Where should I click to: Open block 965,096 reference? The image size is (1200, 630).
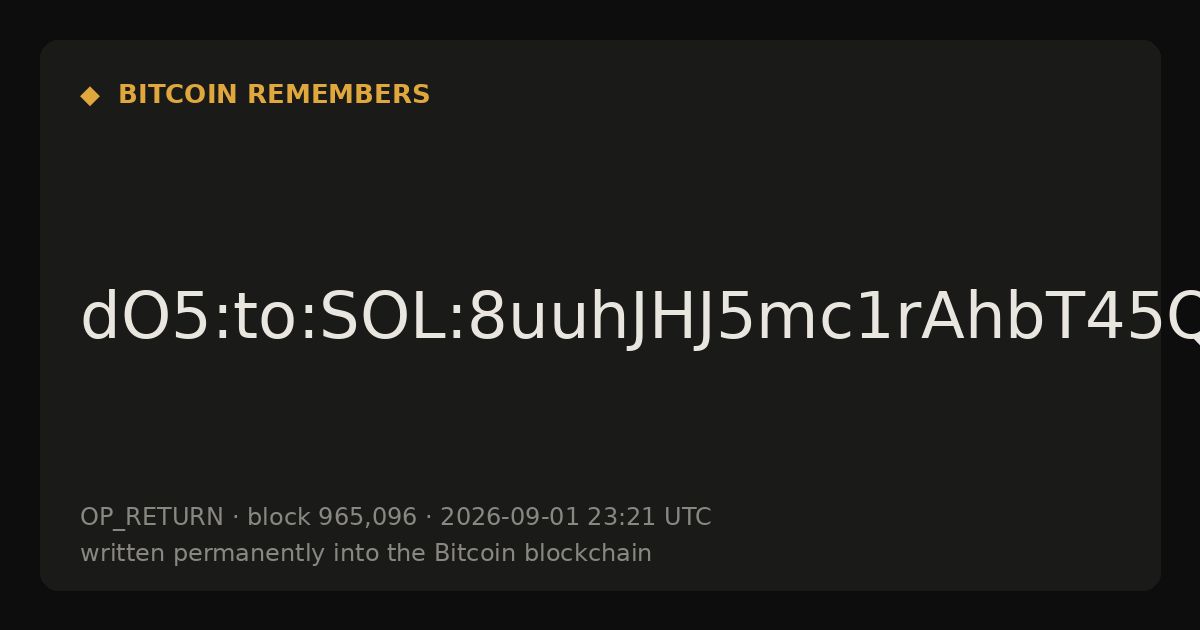tap(332, 517)
